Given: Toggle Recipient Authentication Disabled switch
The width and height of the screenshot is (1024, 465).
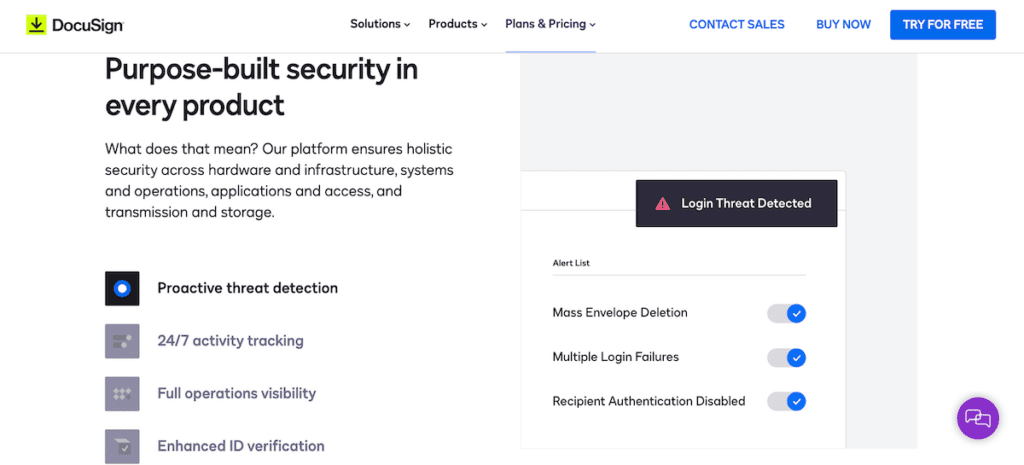Looking at the screenshot, I should 786,401.
